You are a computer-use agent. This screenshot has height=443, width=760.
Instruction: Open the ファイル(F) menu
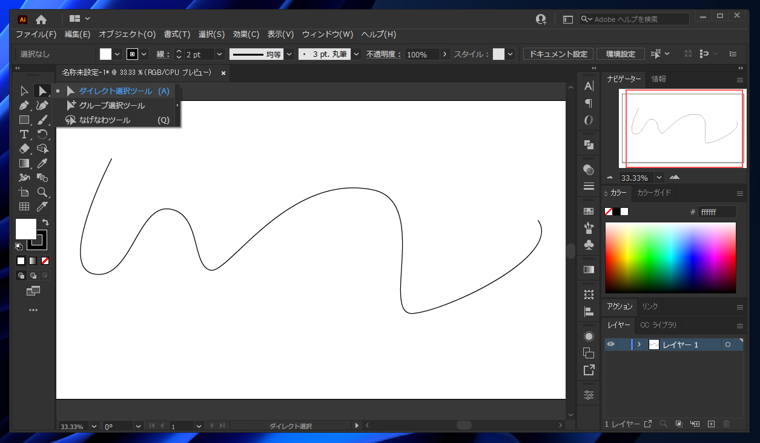click(36, 34)
